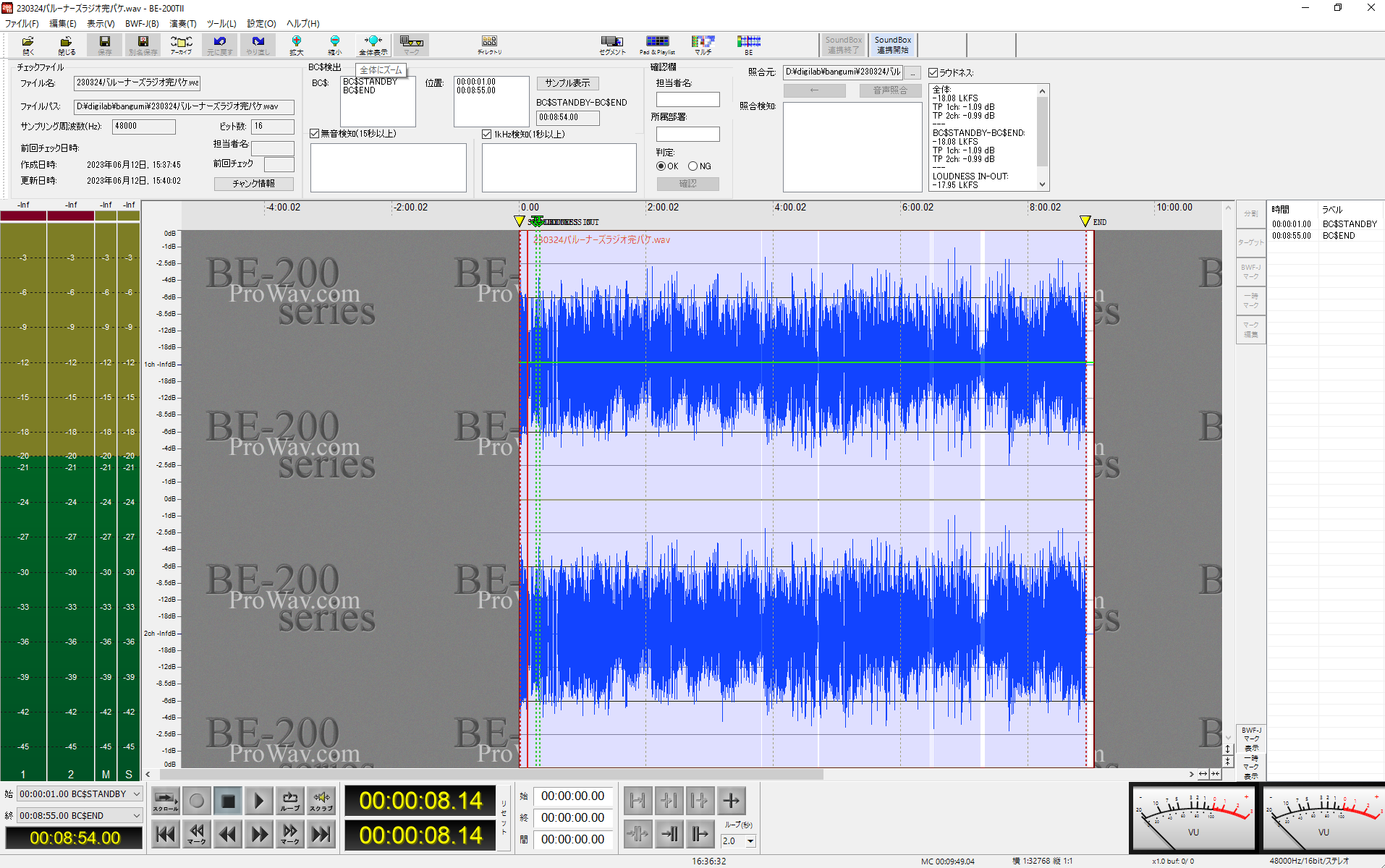The width and height of the screenshot is (1385, 868).
Task: Select BC$STANDBY row in the marker list
Action: (1324, 224)
